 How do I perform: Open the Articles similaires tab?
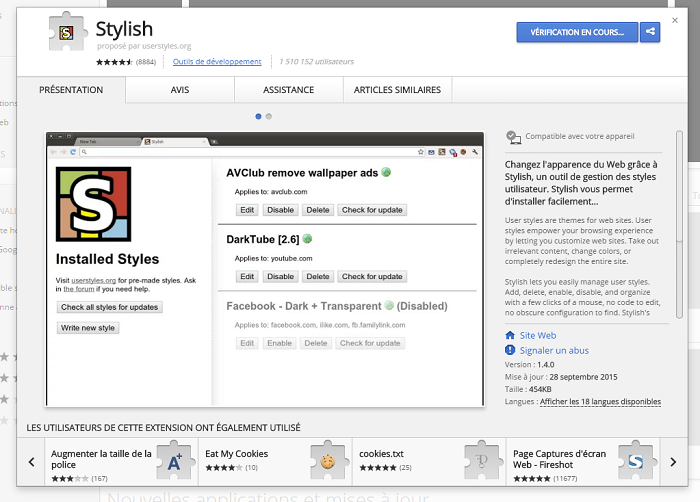397,90
